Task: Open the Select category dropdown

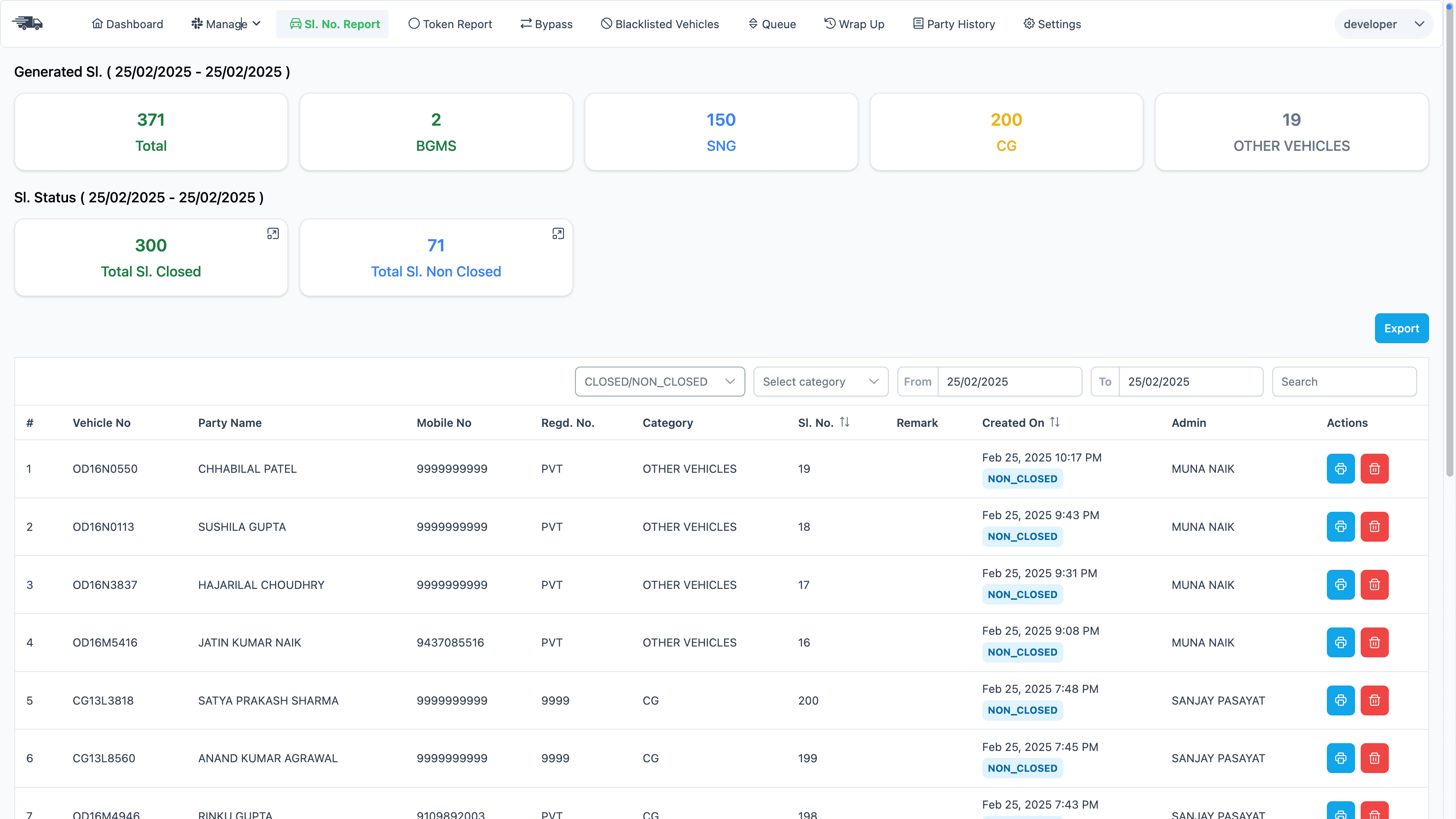Action: [820, 381]
